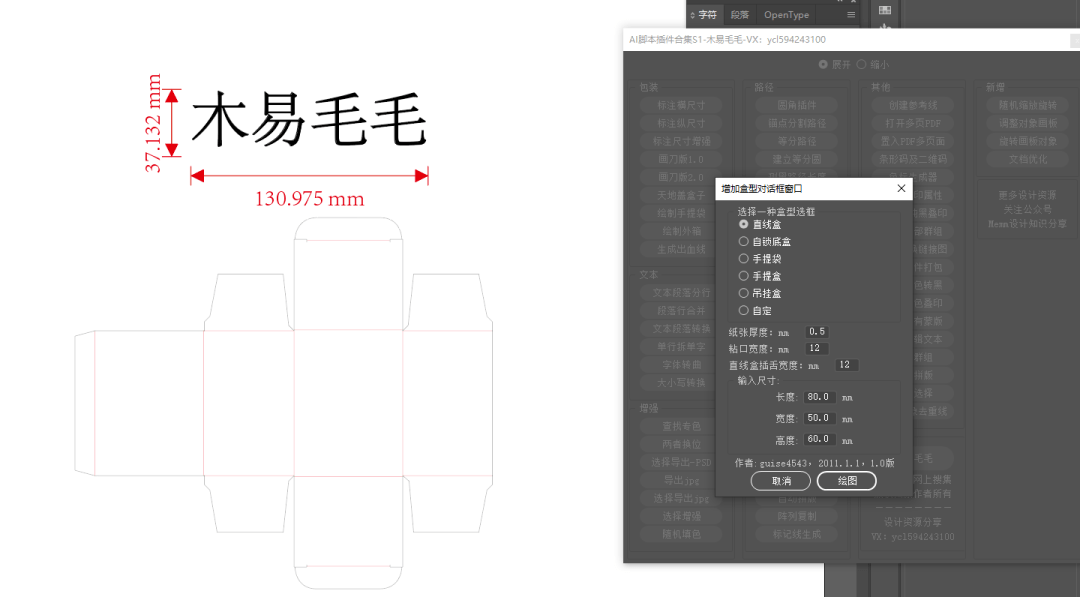Click 标注纵尺寸 in the plugin window
Screen dimensions: 1080x597
(x=681, y=123)
